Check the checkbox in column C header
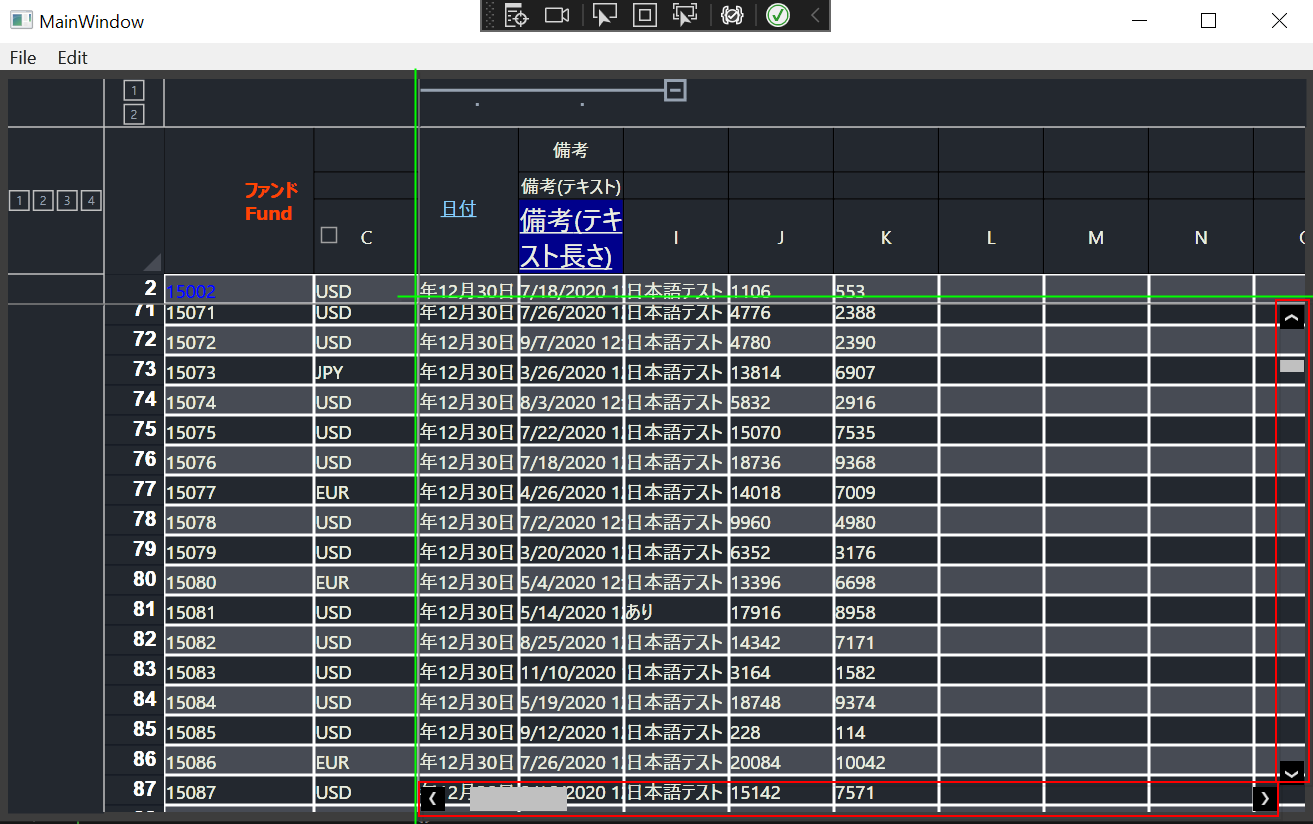 (329, 235)
